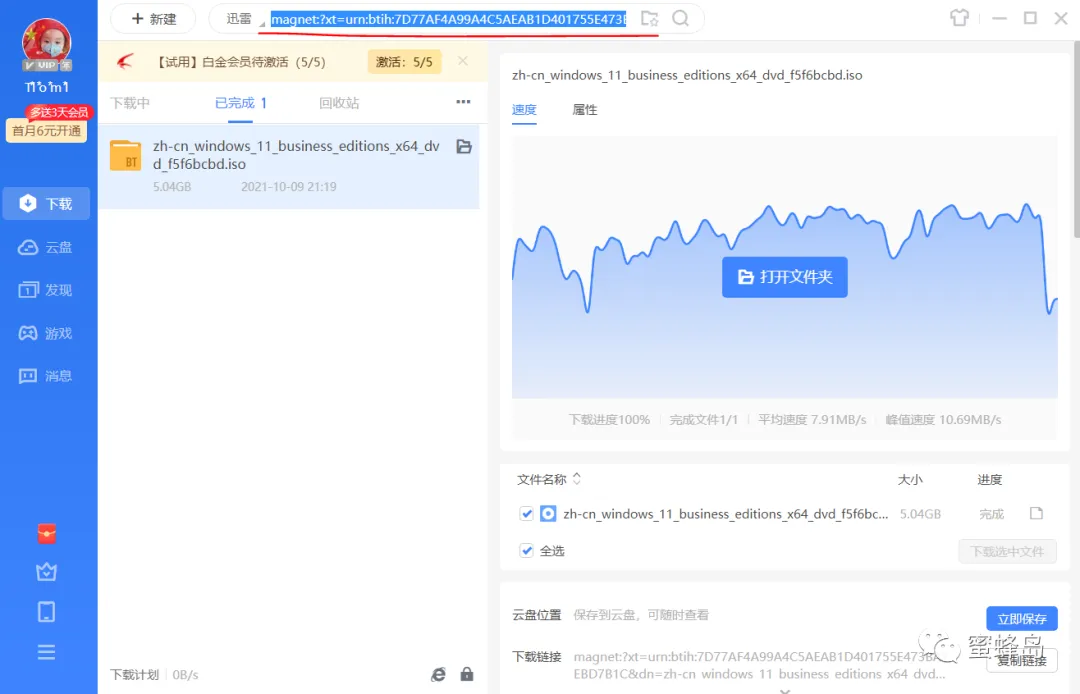The image size is (1080, 694).
Task: Click the 立即保存 save to cloud button
Action: [1022, 619]
